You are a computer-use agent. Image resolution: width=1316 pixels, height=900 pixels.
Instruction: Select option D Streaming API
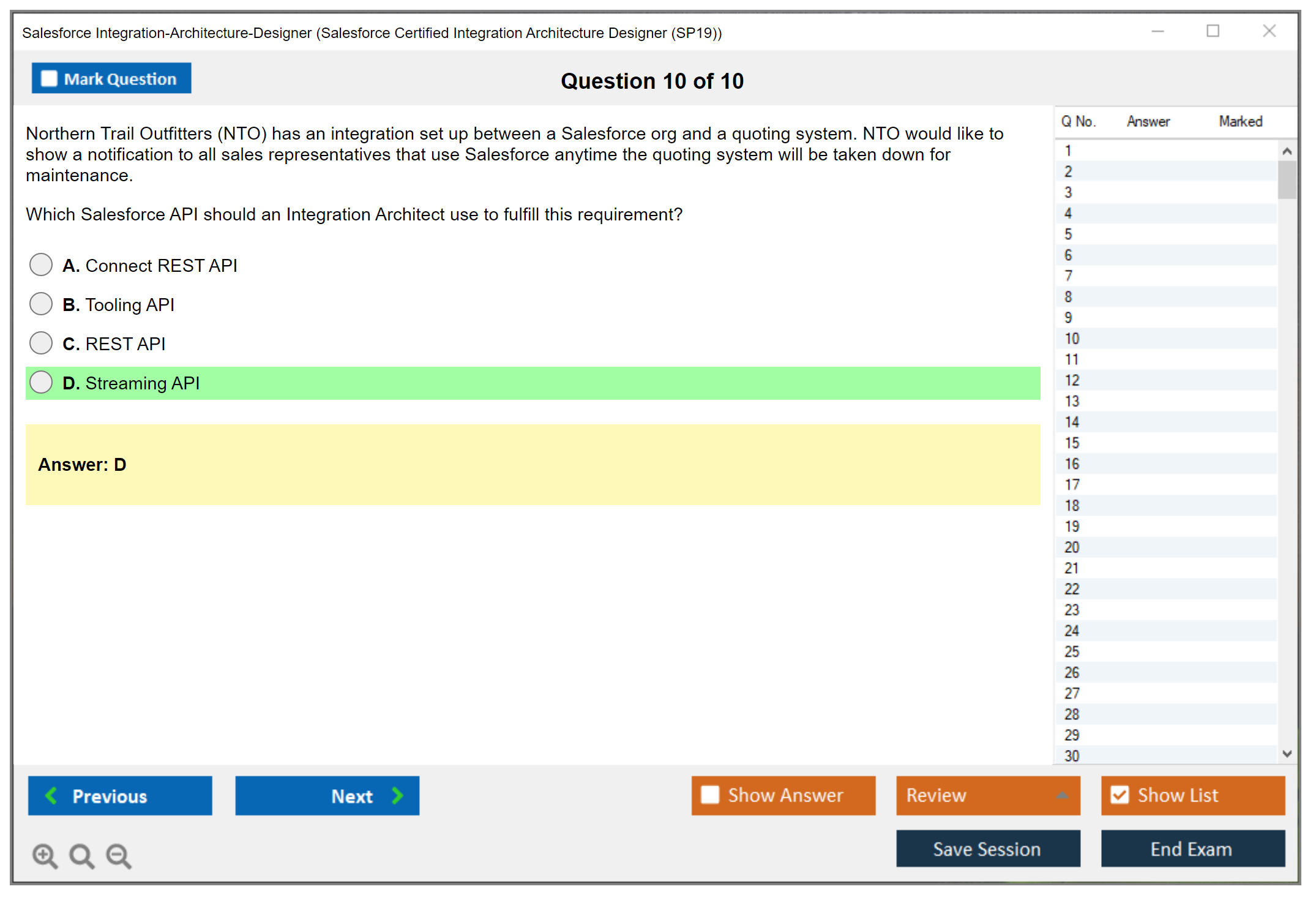pyautogui.click(x=41, y=383)
